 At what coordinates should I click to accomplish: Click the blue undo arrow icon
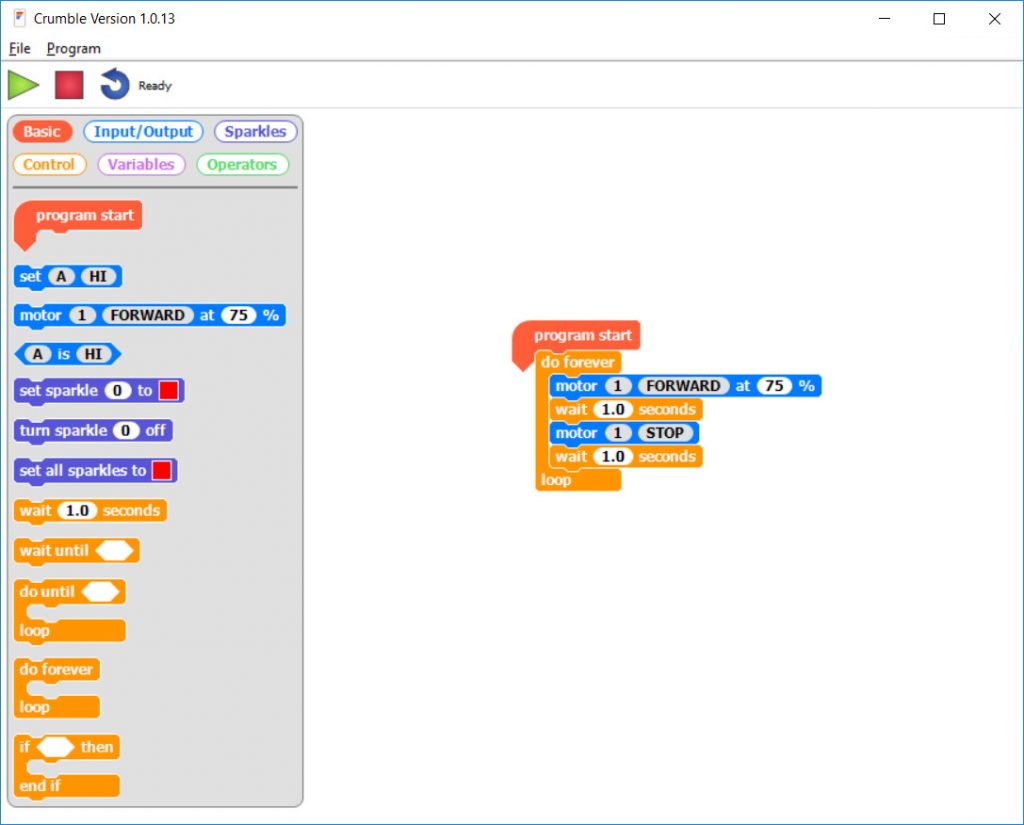pos(115,86)
